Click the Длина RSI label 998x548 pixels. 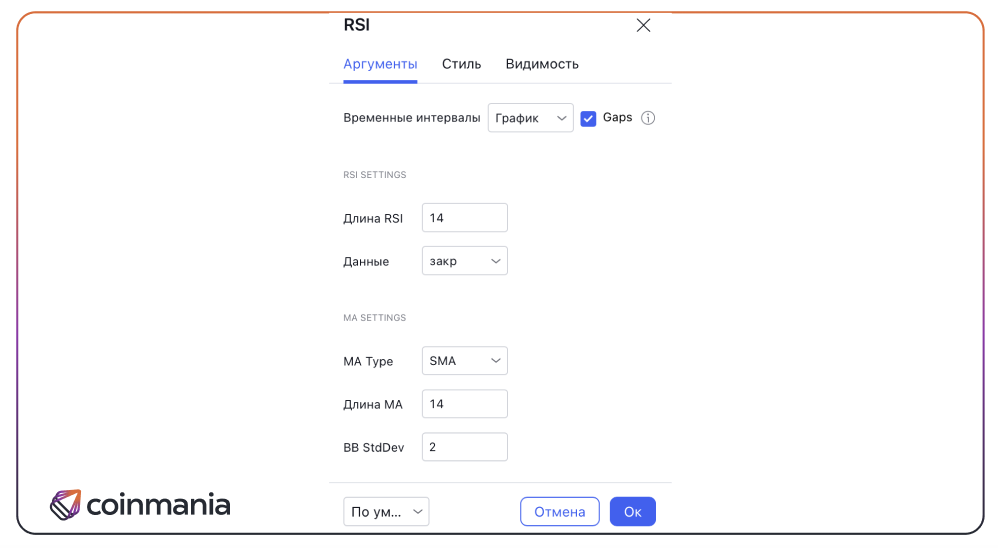point(373,218)
